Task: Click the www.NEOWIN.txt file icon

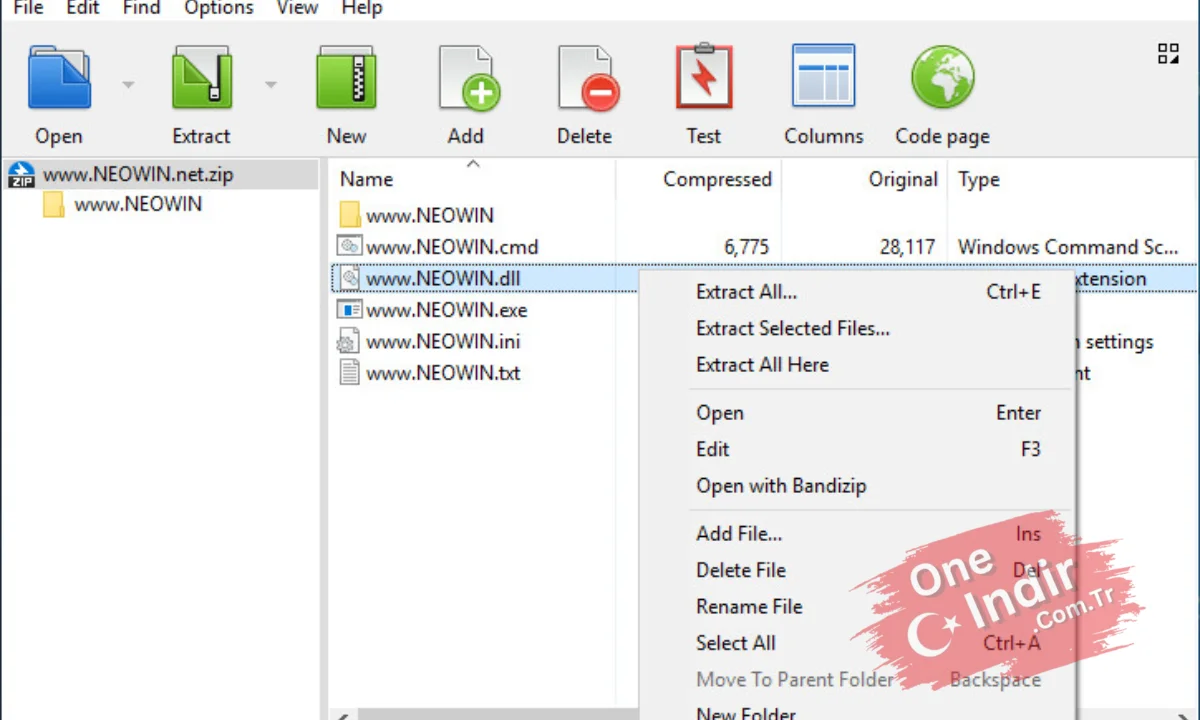Action: pyautogui.click(x=348, y=373)
